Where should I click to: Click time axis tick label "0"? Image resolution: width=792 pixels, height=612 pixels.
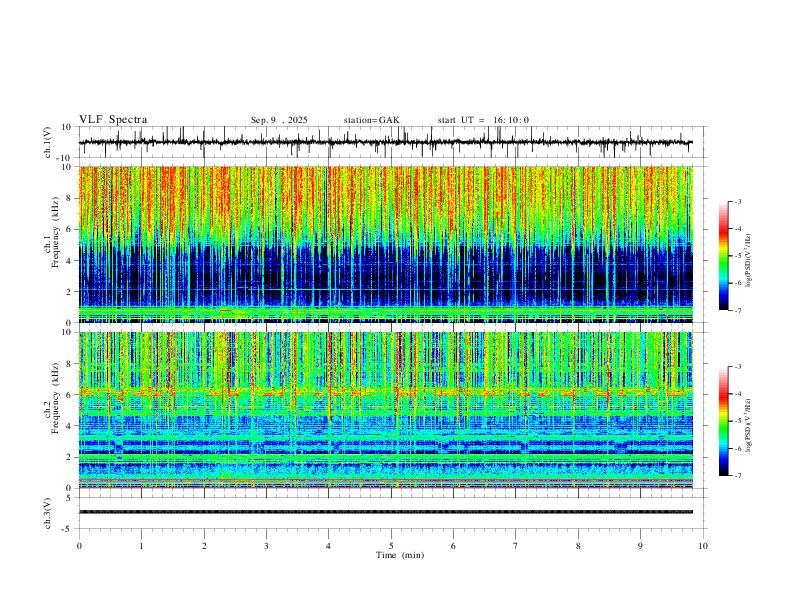pyautogui.click(x=79, y=546)
